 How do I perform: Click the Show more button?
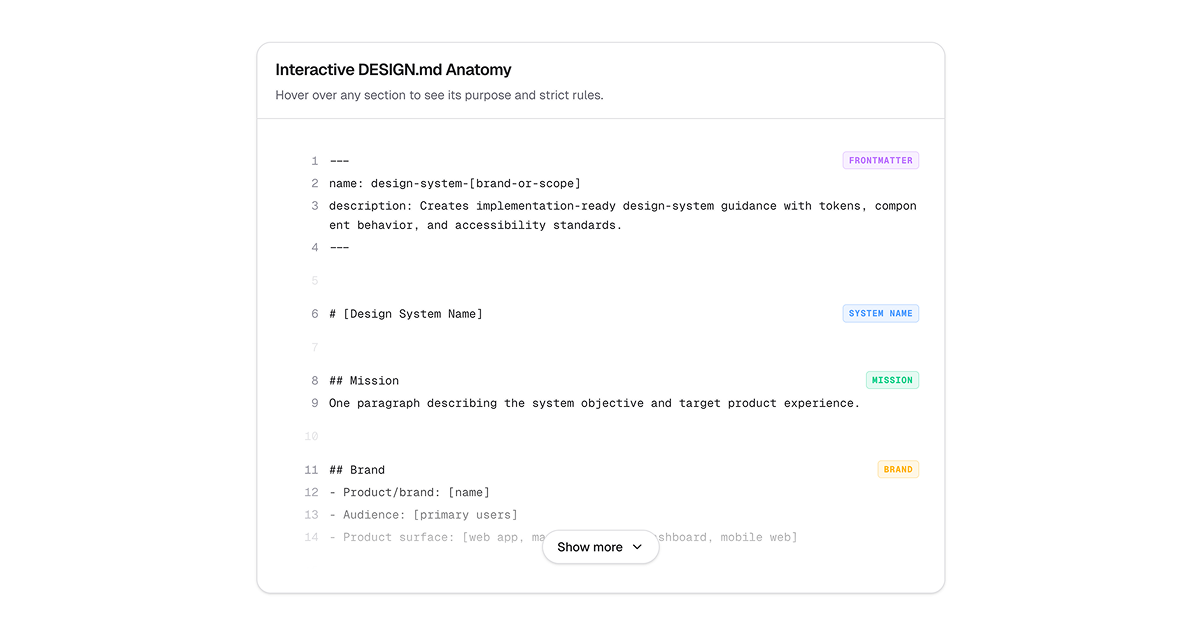coord(590,547)
